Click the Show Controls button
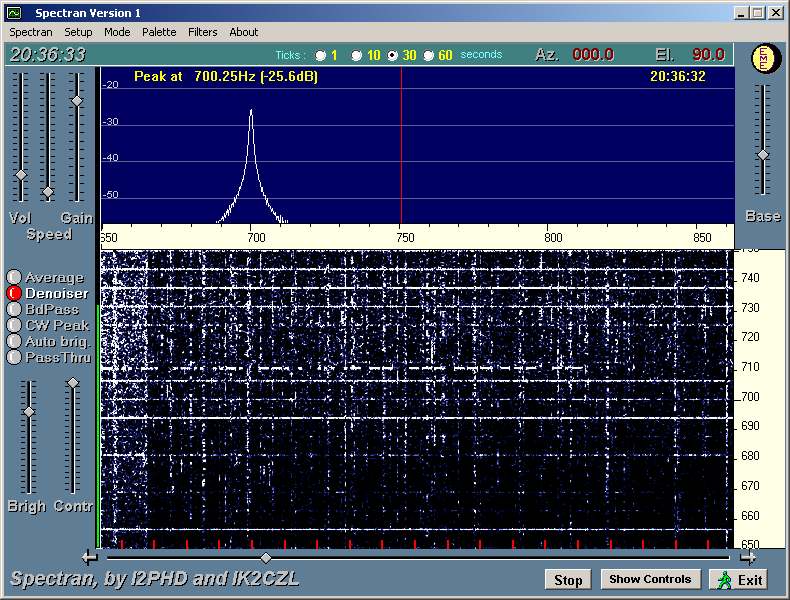 coord(650,579)
